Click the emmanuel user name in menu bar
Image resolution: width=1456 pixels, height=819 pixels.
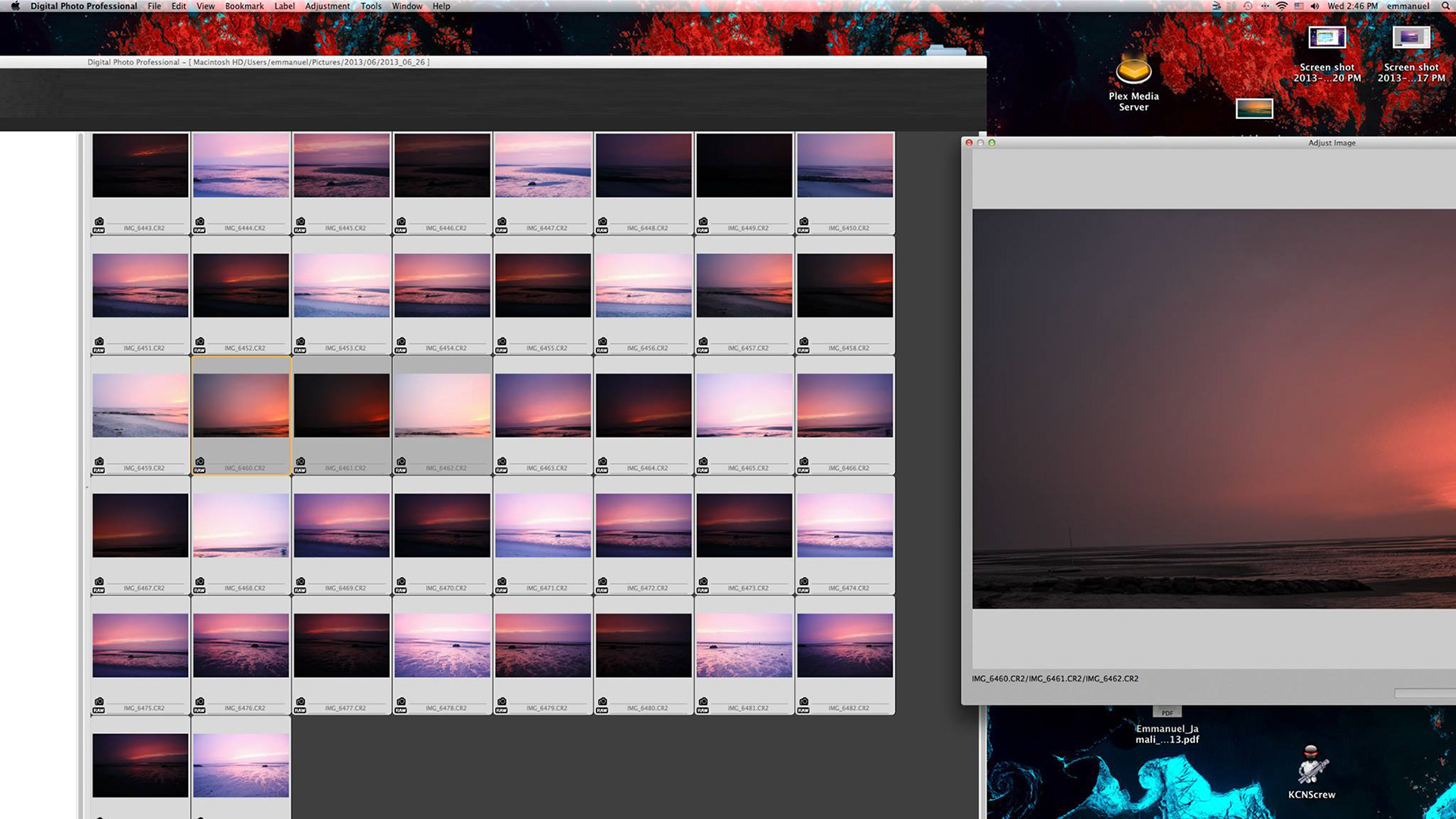1407,6
